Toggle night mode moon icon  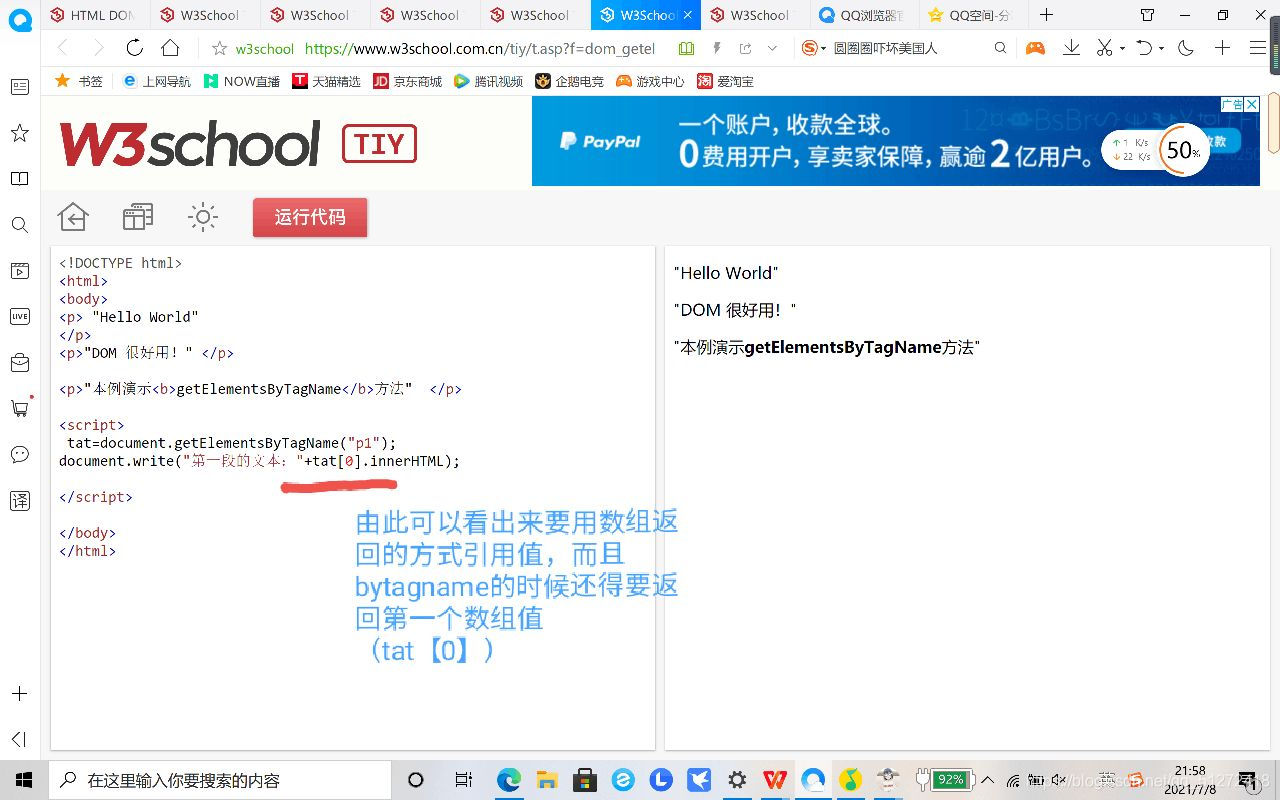pos(1186,48)
